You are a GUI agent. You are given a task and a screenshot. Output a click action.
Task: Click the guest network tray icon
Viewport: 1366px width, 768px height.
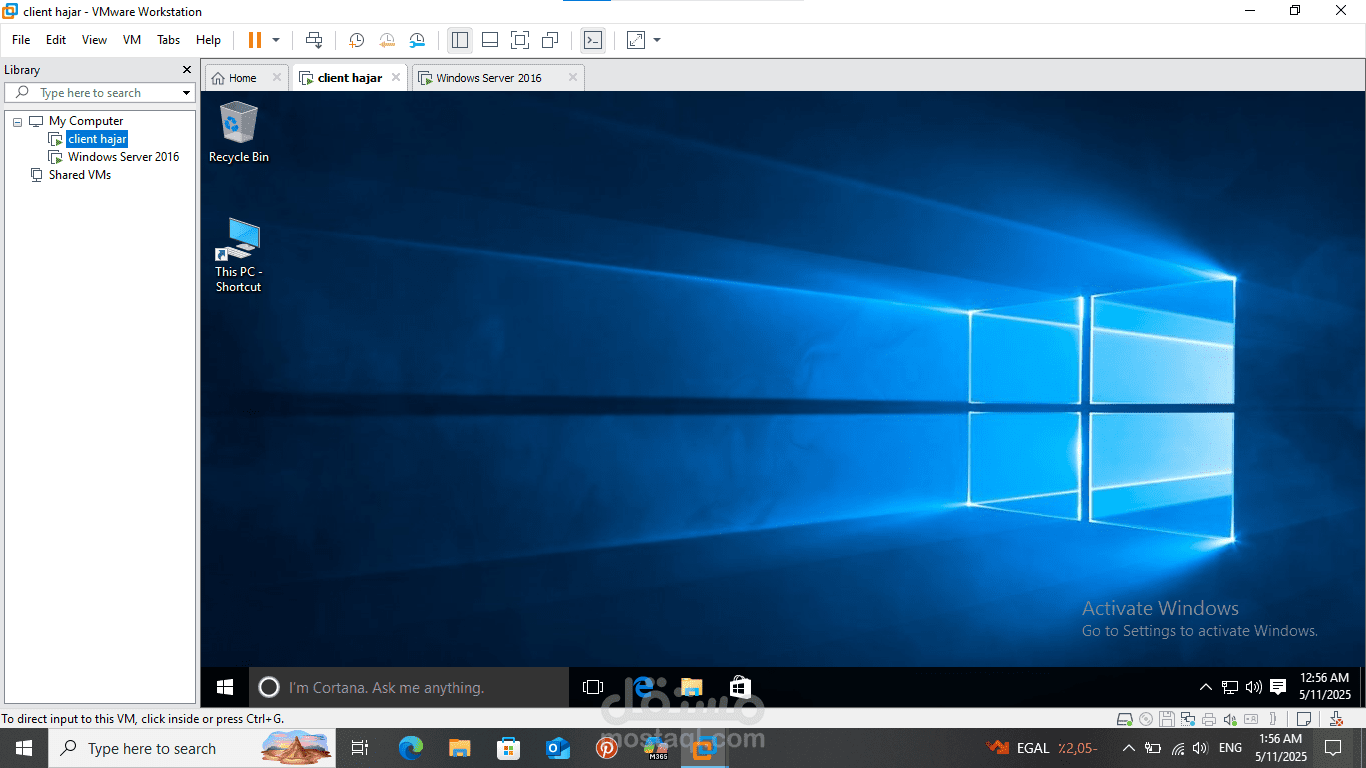pos(1230,687)
